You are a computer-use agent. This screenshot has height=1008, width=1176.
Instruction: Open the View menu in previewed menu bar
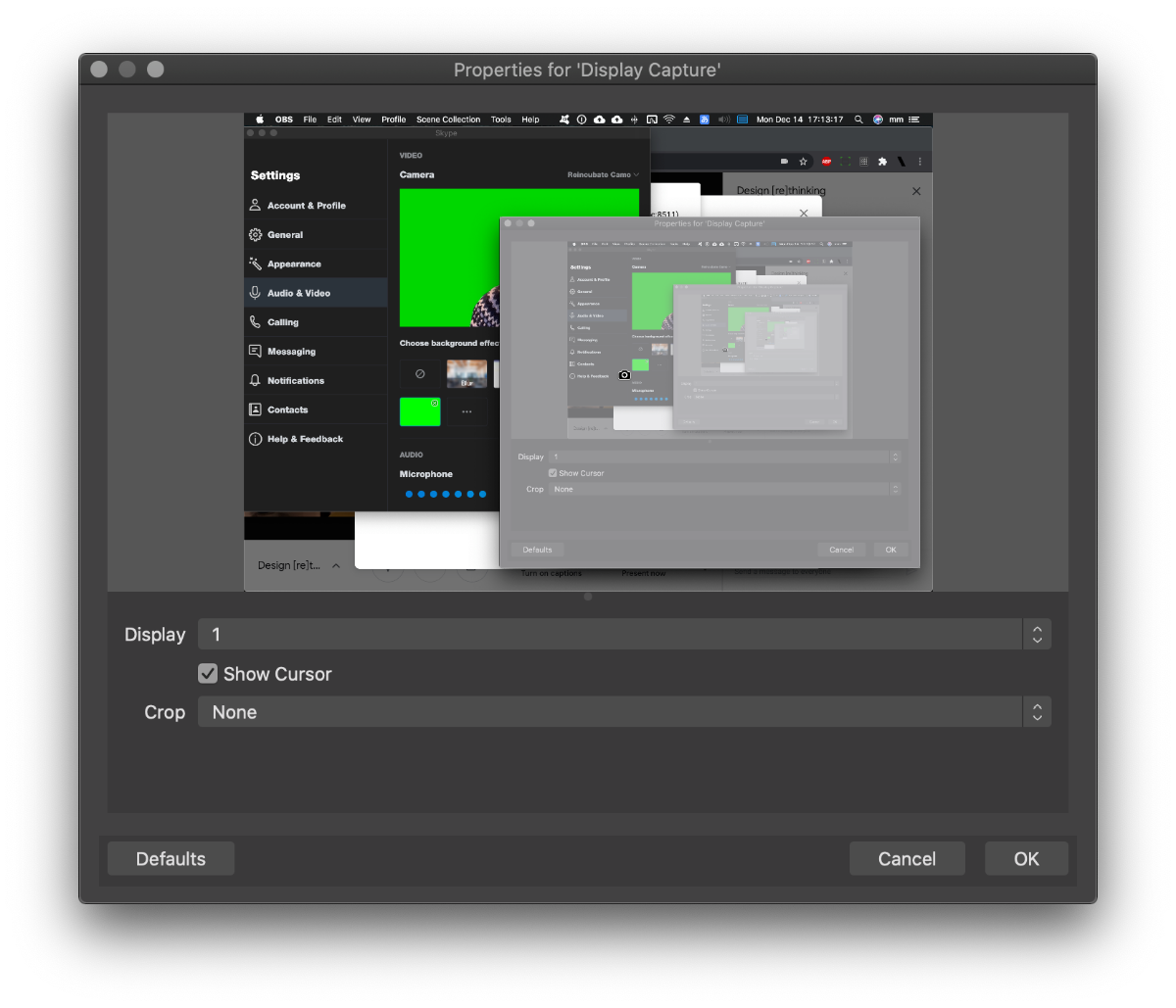pos(362,120)
